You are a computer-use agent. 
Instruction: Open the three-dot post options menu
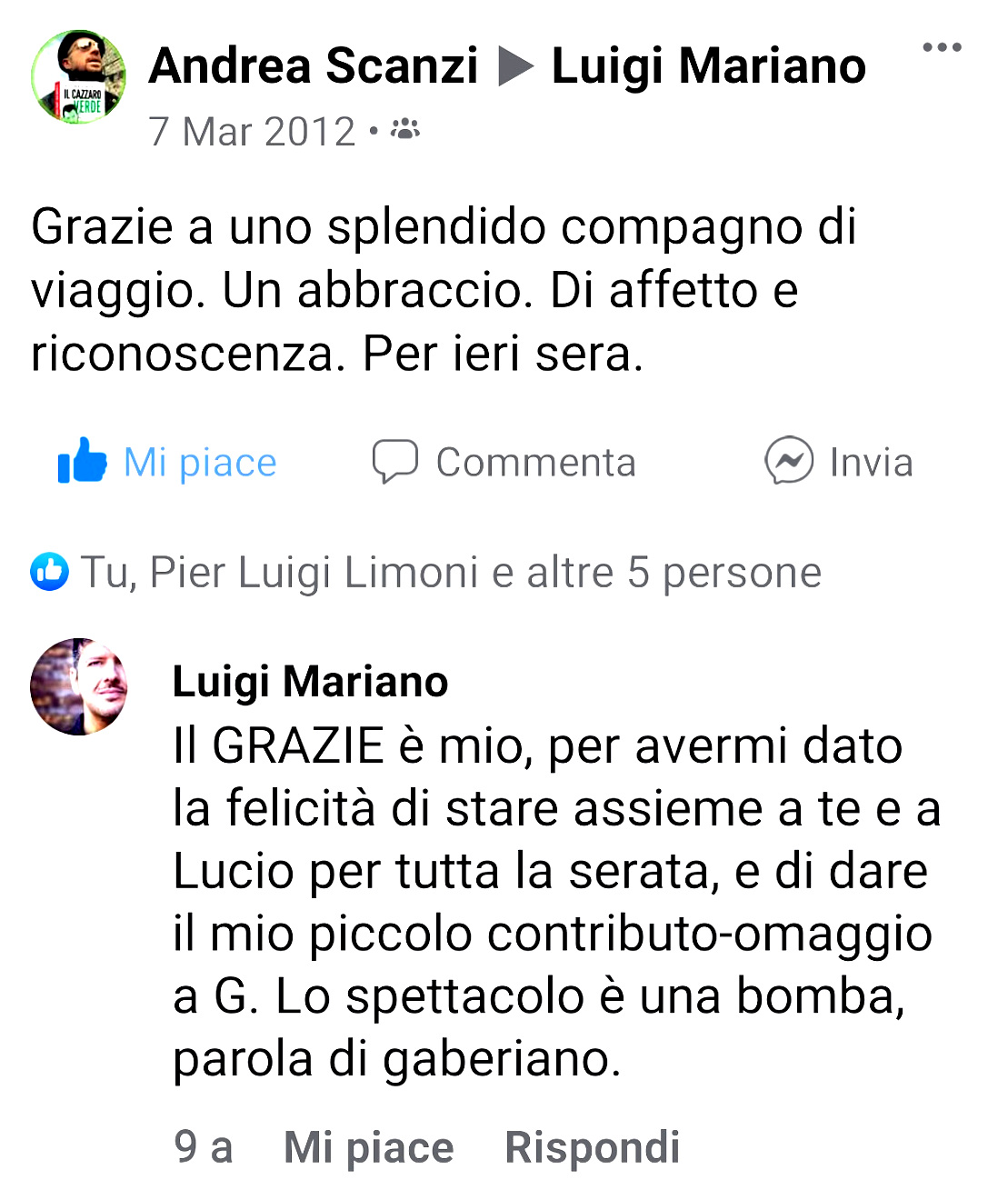[942, 47]
